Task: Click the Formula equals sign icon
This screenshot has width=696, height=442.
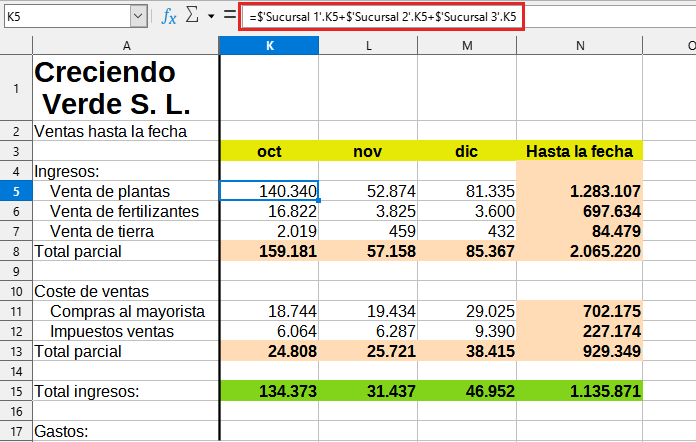Action: (229, 15)
